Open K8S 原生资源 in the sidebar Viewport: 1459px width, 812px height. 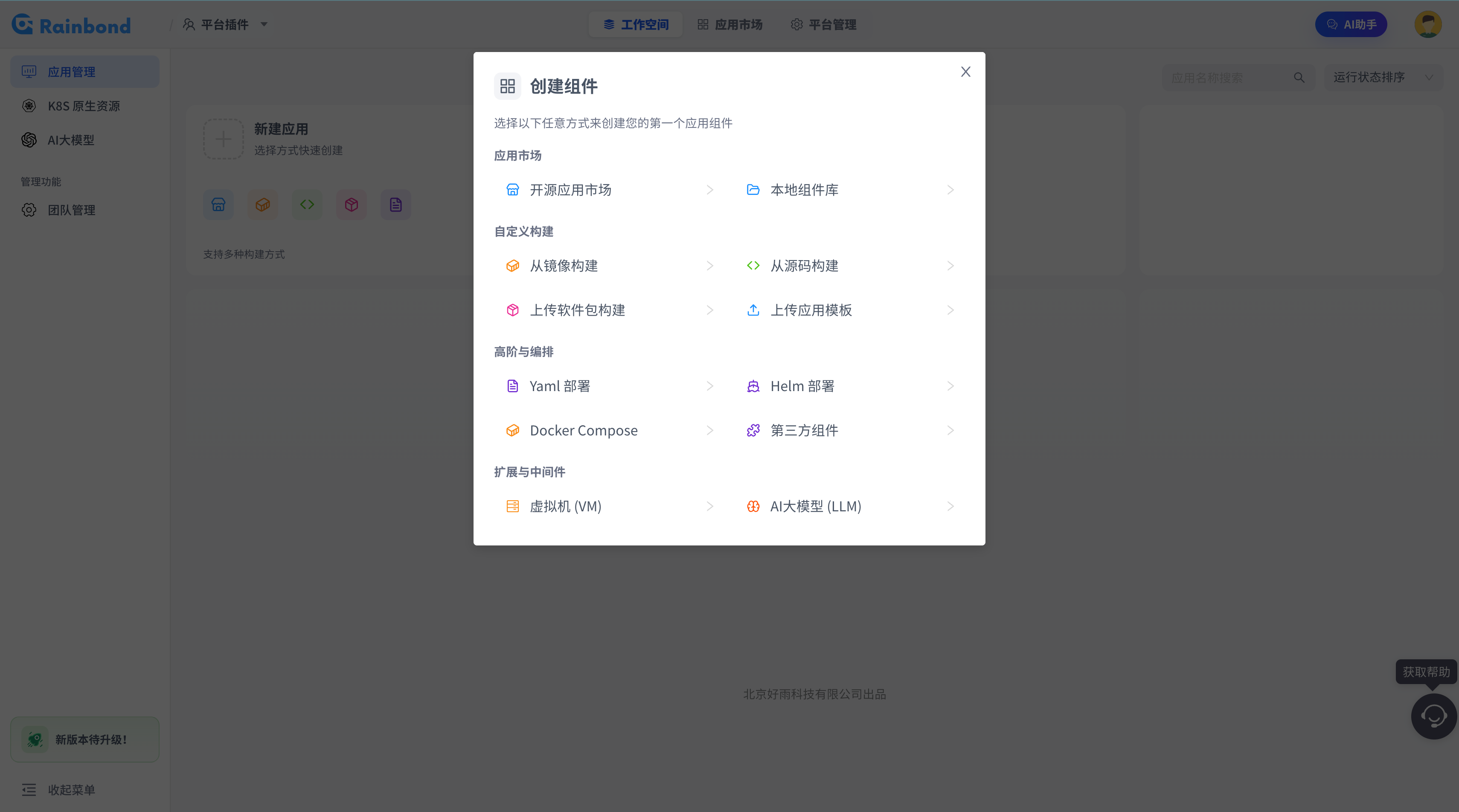pos(85,106)
